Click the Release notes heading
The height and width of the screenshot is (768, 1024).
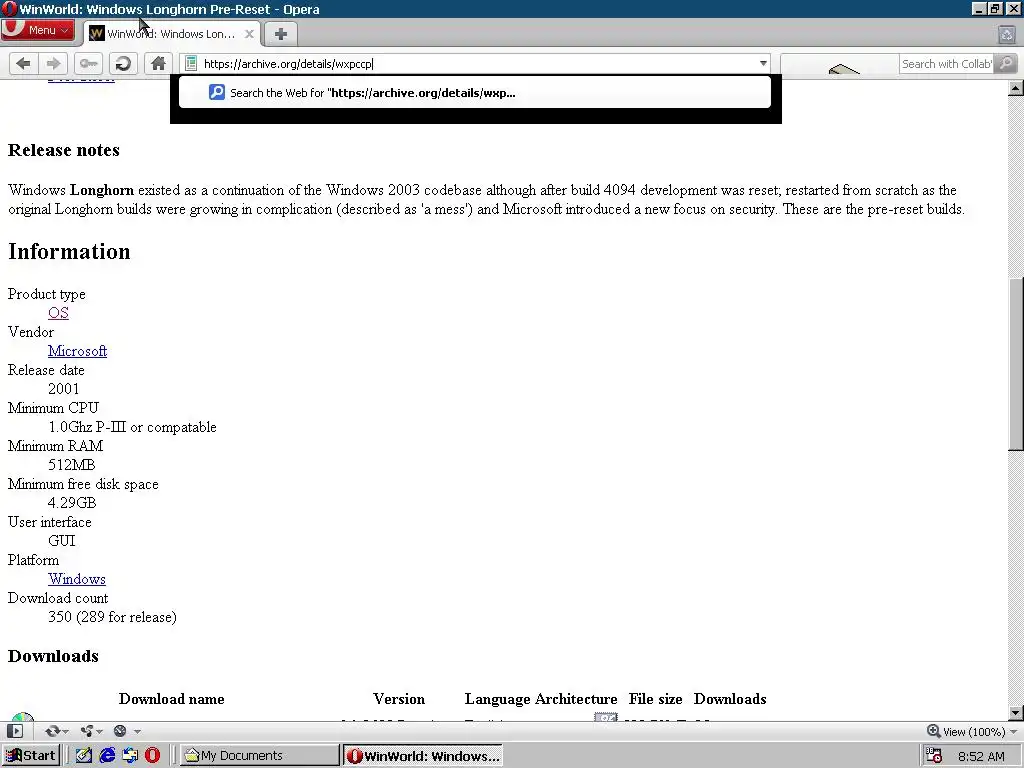(64, 150)
